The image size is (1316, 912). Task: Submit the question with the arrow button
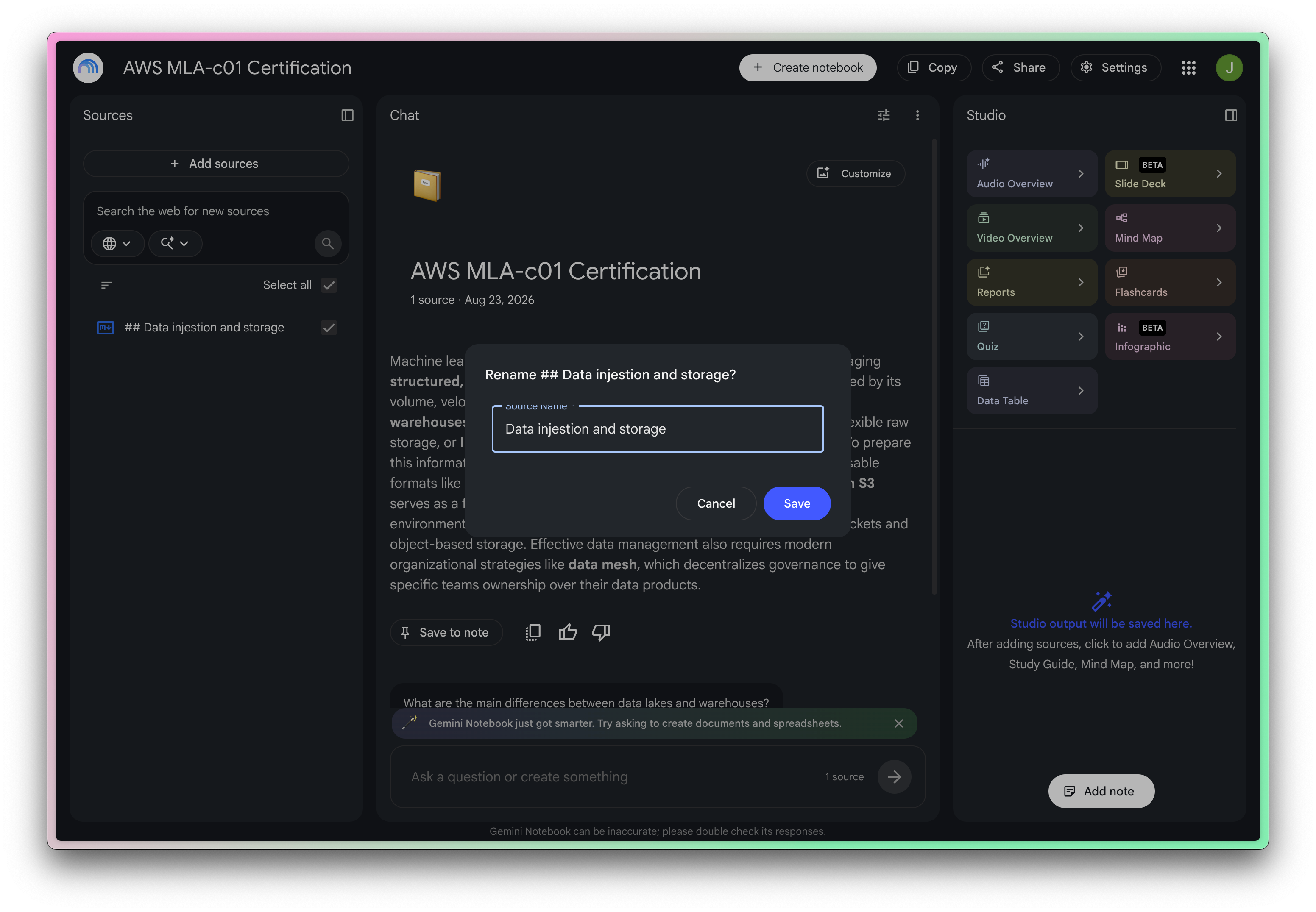pos(894,776)
